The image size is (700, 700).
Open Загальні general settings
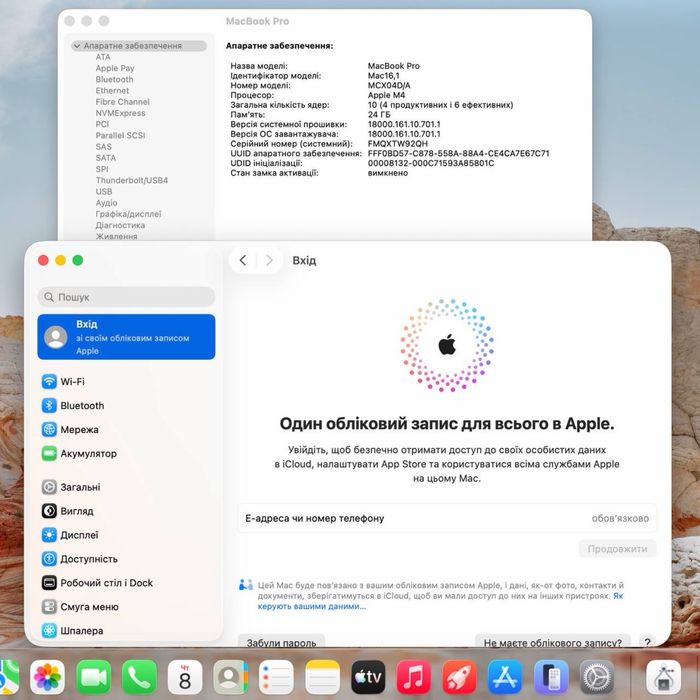click(126, 487)
